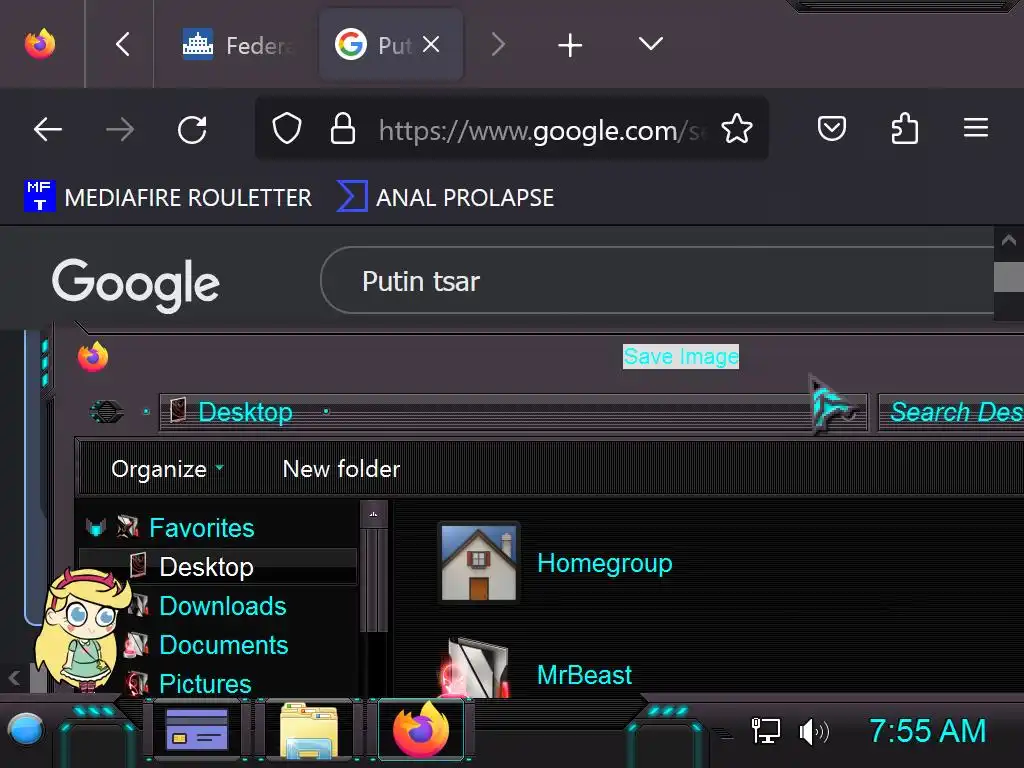Click the dialog's back navigation hexagon button
The width and height of the screenshot is (1024, 768).
(106, 411)
